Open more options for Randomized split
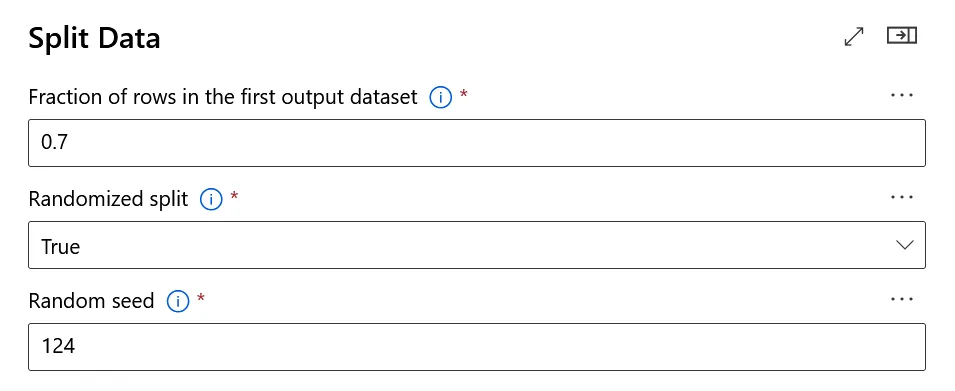The width and height of the screenshot is (955, 391). point(901,197)
